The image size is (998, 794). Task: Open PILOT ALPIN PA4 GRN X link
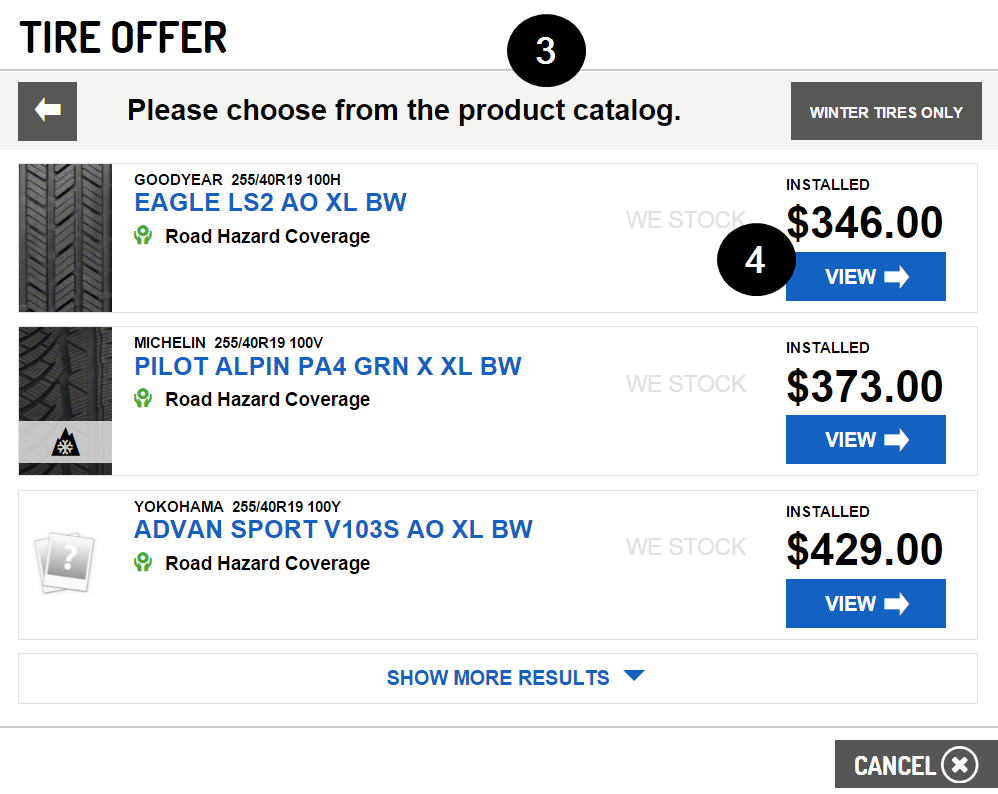328,366
